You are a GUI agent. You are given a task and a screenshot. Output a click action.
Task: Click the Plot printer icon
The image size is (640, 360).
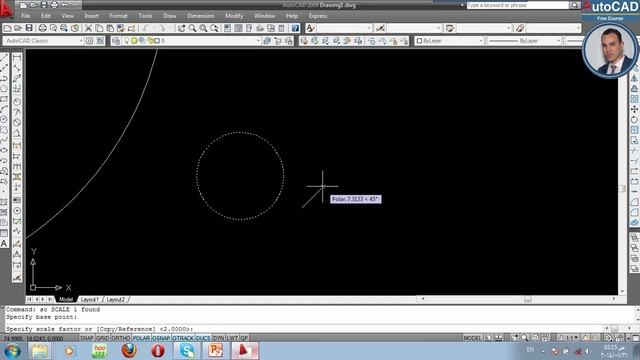42,28
